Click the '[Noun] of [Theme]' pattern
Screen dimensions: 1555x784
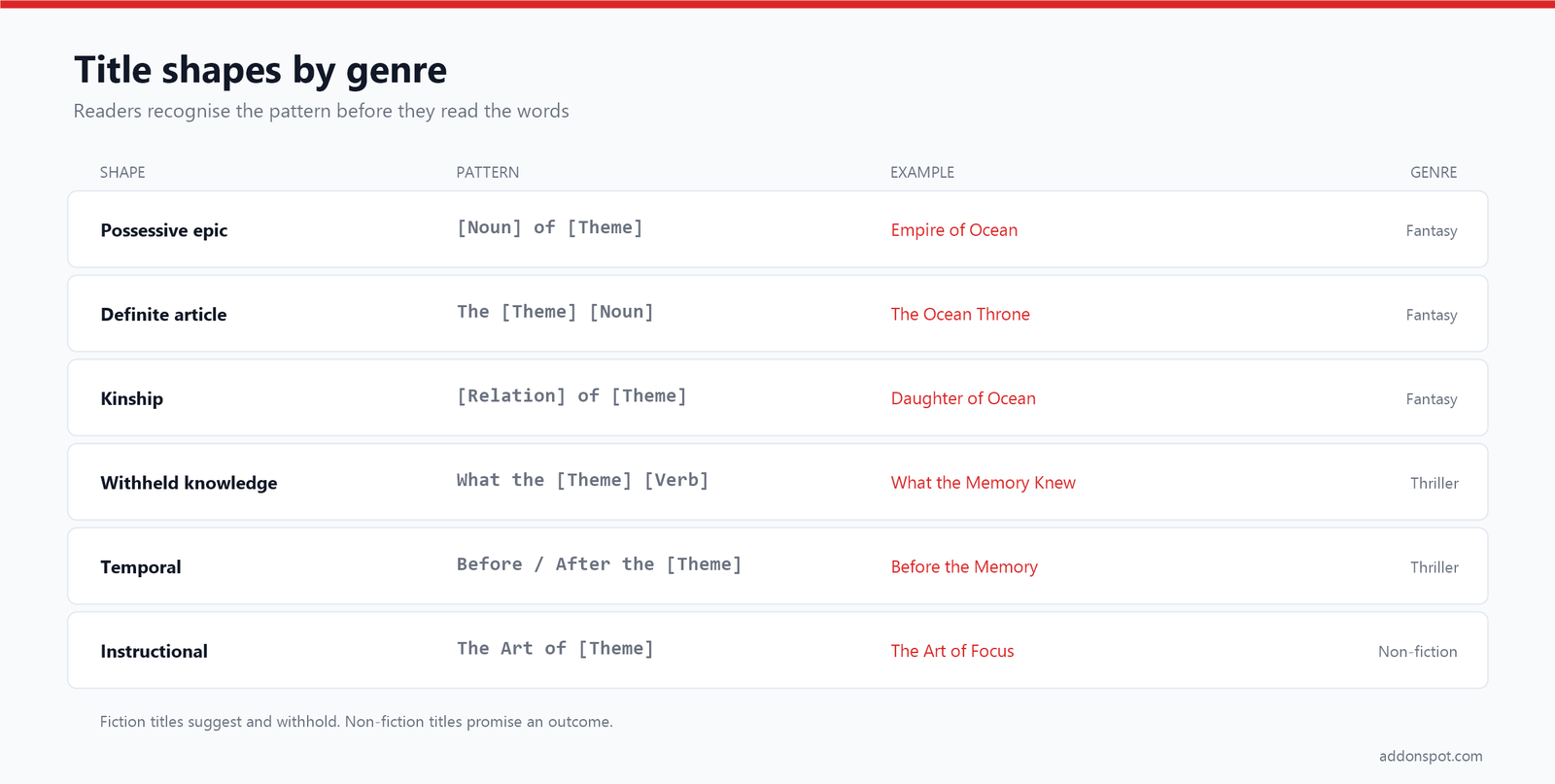(x=550, y=227)
